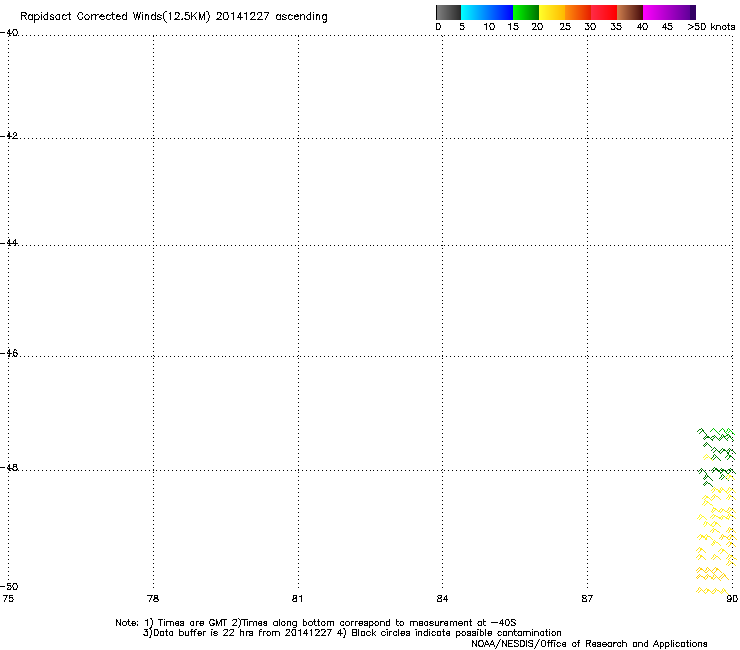Viewport: 740px width, 650px height.
Task: Click the legend label '25'
Action: (565, 27)
